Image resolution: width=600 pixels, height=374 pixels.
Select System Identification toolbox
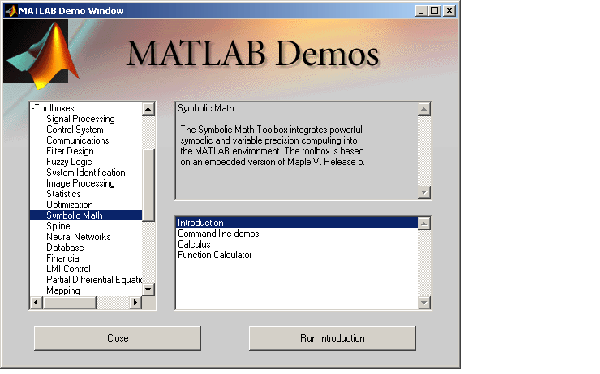86,173
